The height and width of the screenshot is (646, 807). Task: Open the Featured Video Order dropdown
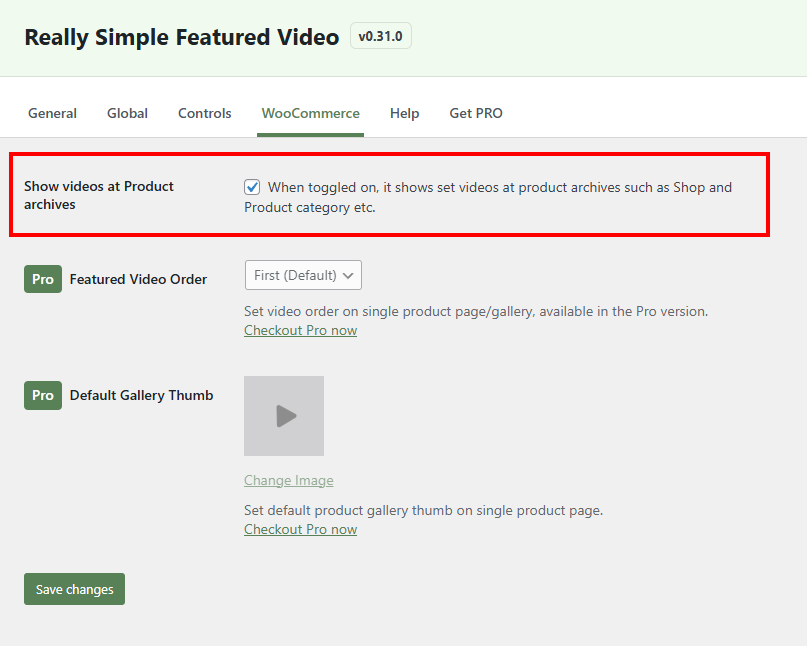302,275
